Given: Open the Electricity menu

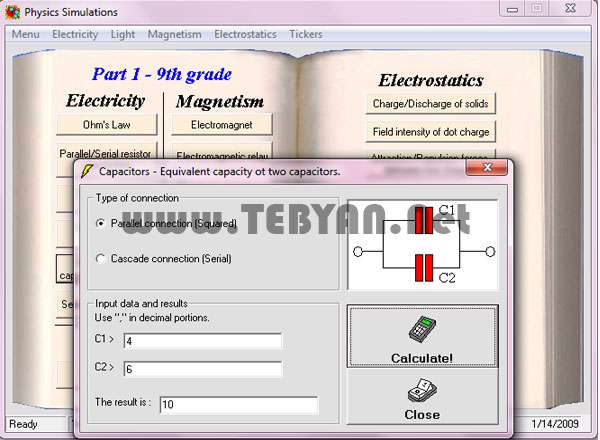Looking at the screenshot, I should click(x=75, y=34).
